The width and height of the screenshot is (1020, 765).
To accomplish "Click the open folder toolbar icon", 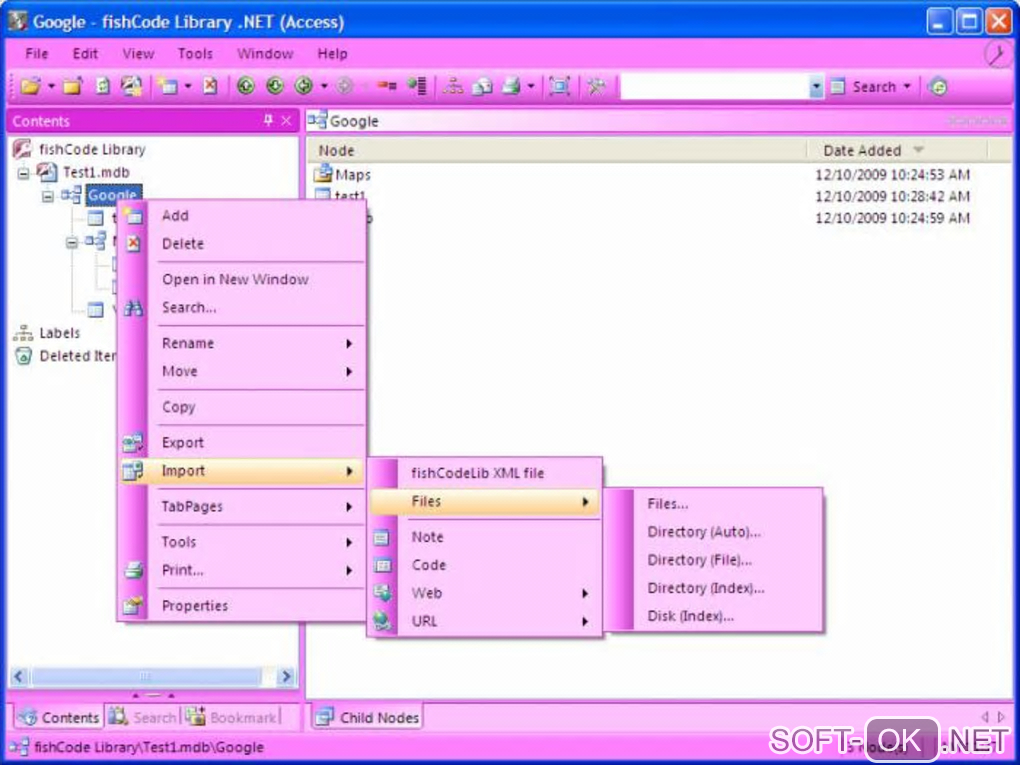I will (x=30, y=86).
